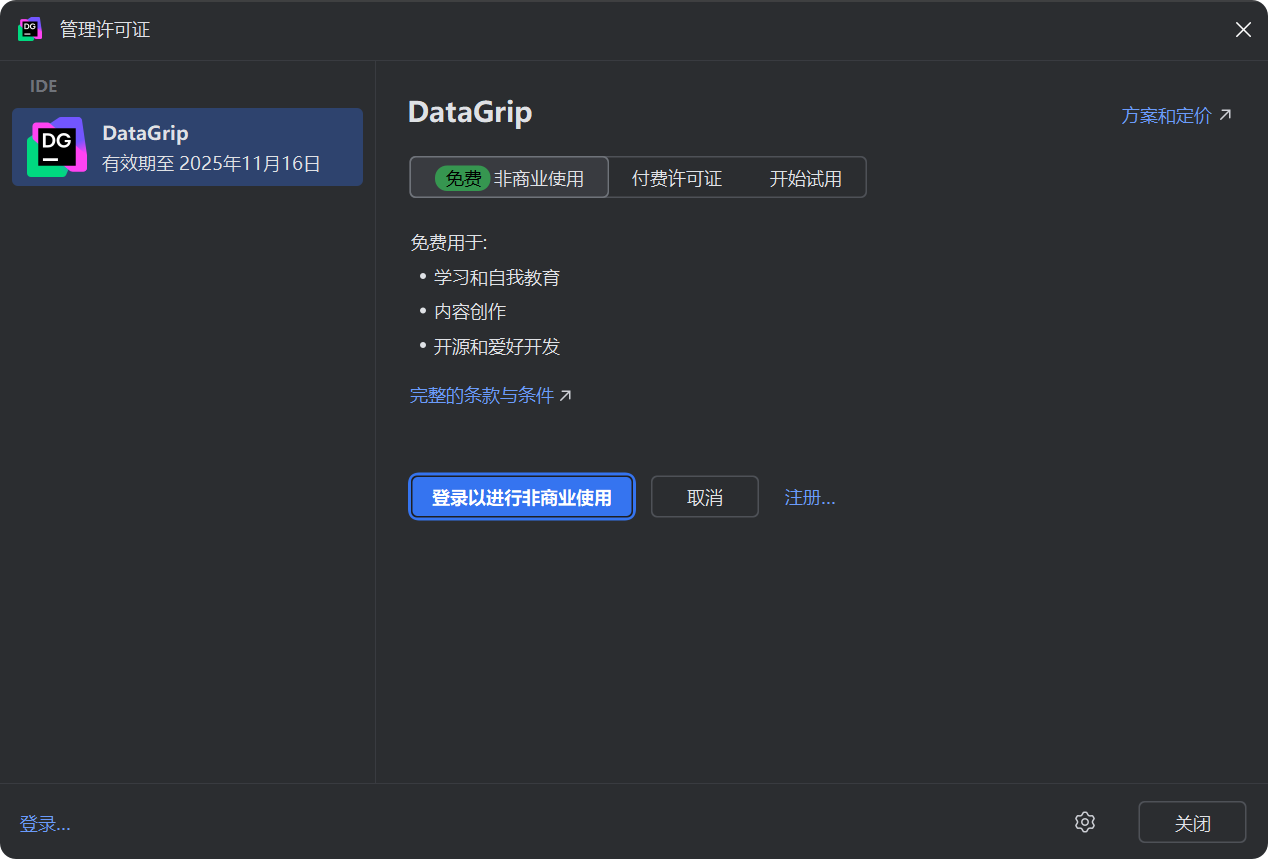The width and height of the screenshot is (1268, 859).
Task: Click the DataGrip heading in the right panel
Action: click(470, 112)
